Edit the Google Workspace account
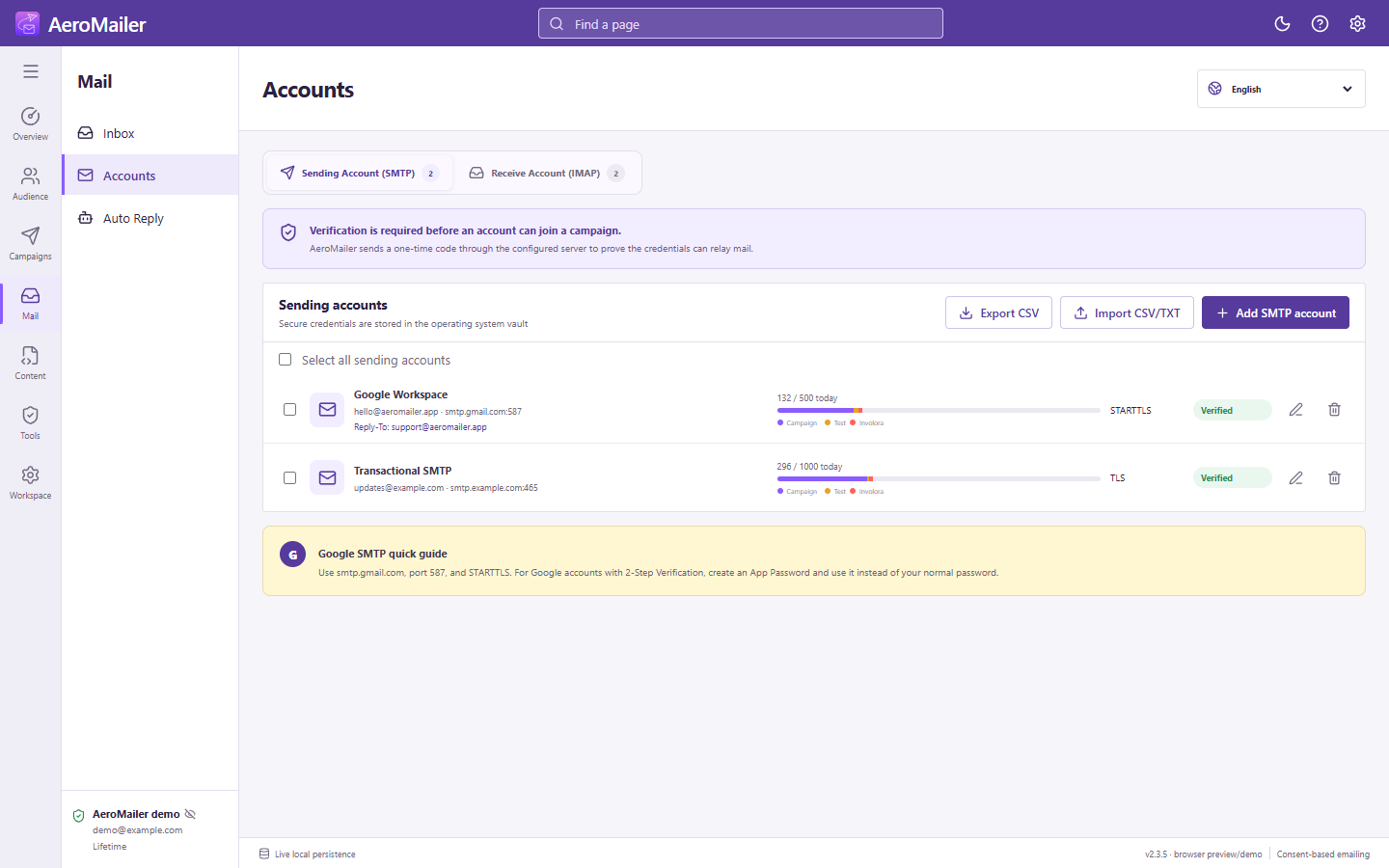 [x=1295, y=410]
